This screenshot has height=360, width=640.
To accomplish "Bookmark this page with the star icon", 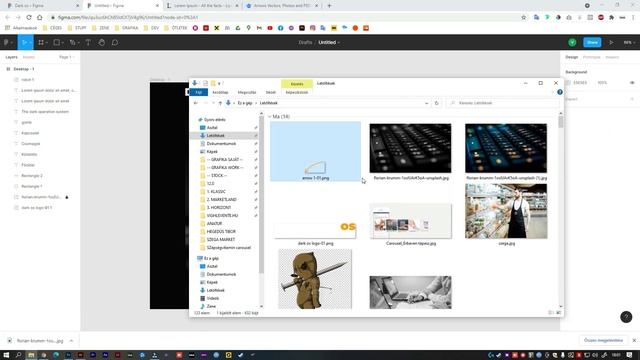I will 524,18.
